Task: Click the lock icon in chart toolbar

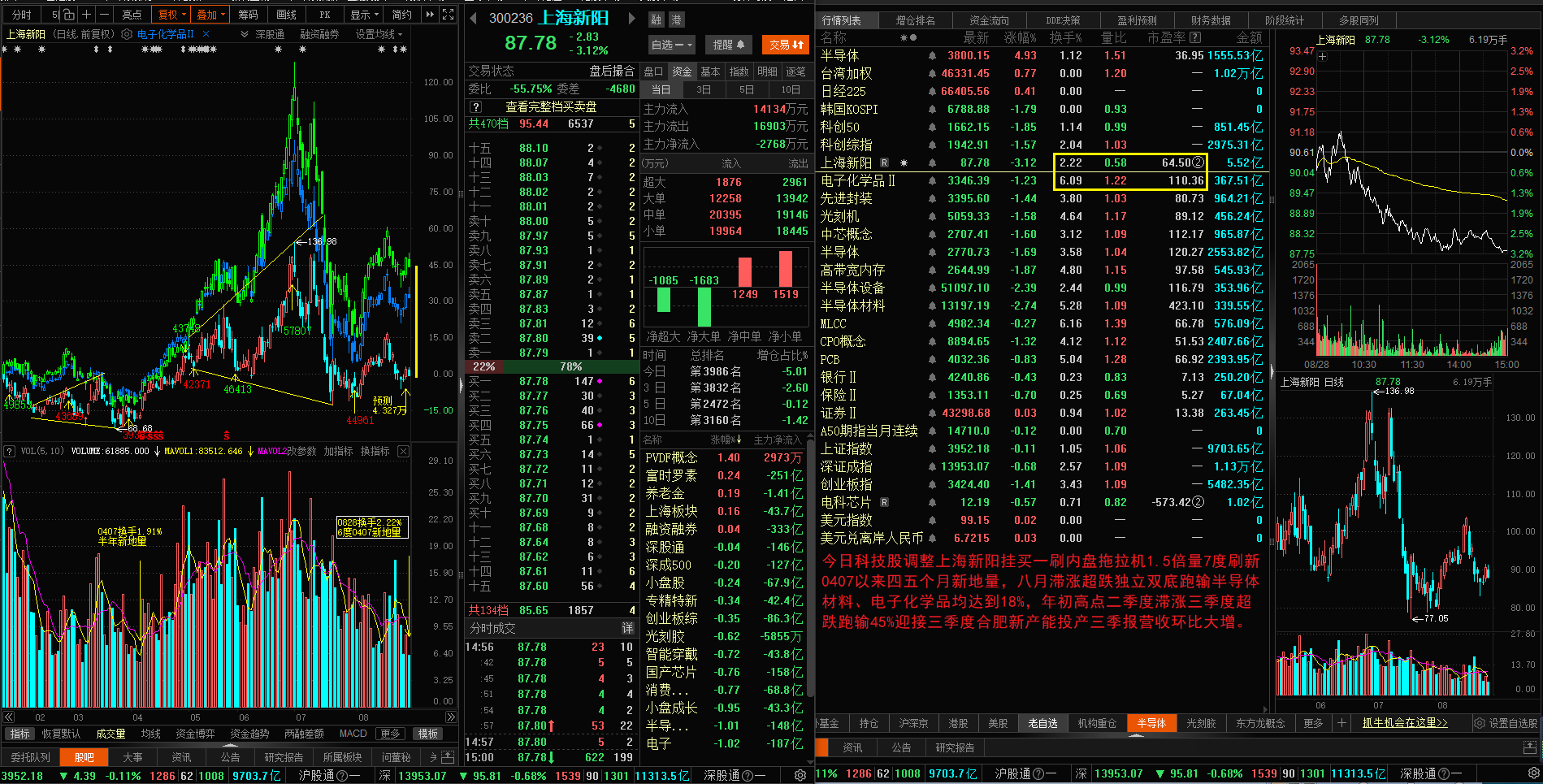Action: coord(69,15)
